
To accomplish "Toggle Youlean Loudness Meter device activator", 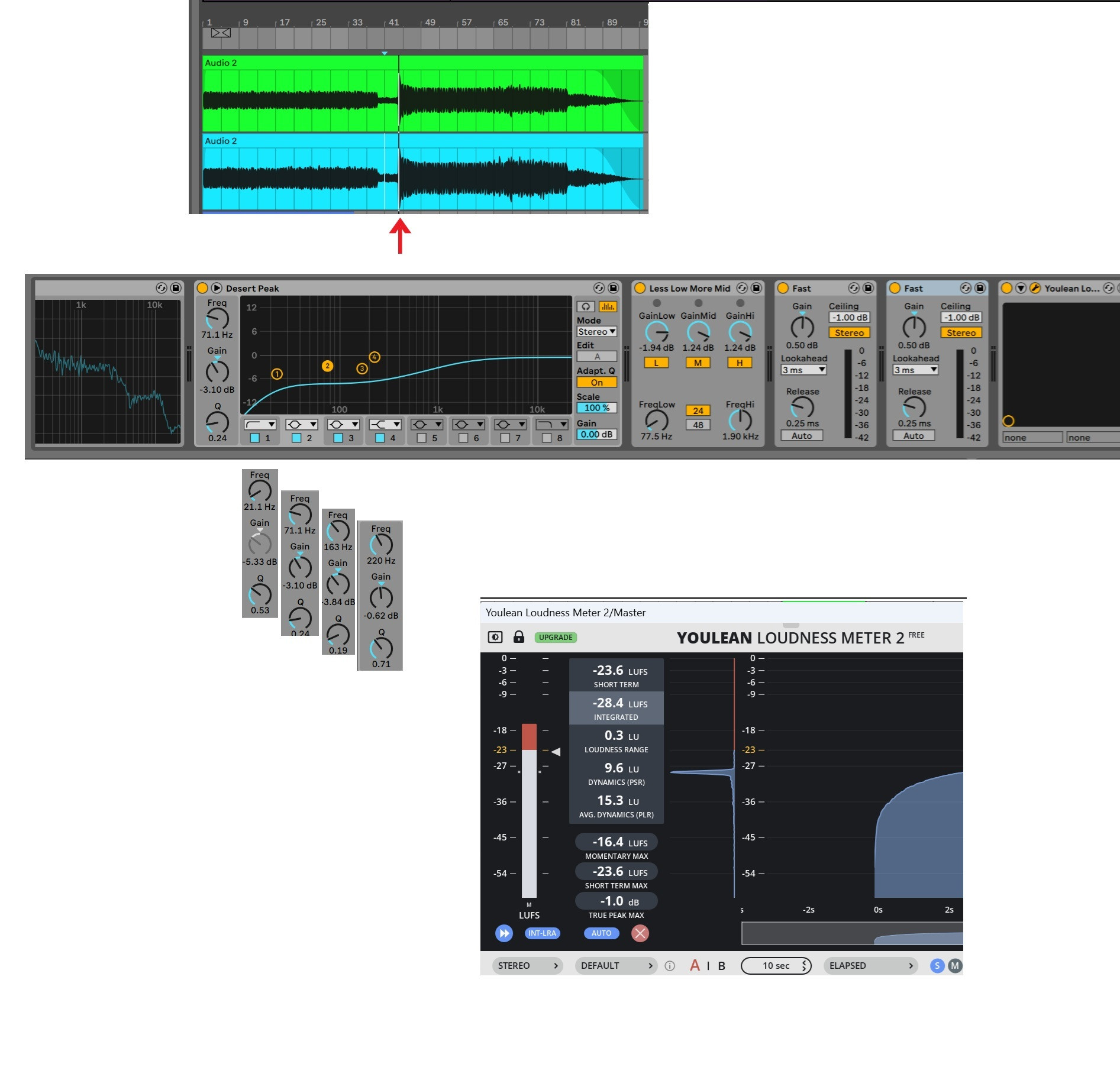I will coord(1006,288).
